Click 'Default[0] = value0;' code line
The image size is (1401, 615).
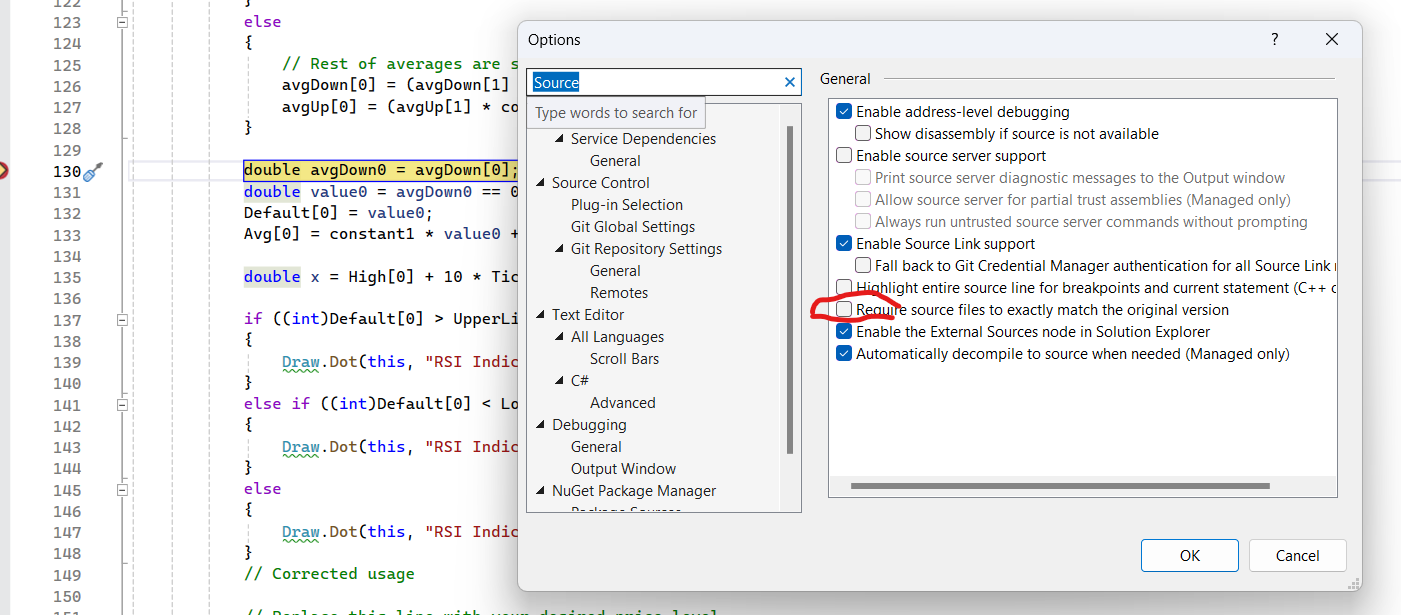(x=339, y=213)
